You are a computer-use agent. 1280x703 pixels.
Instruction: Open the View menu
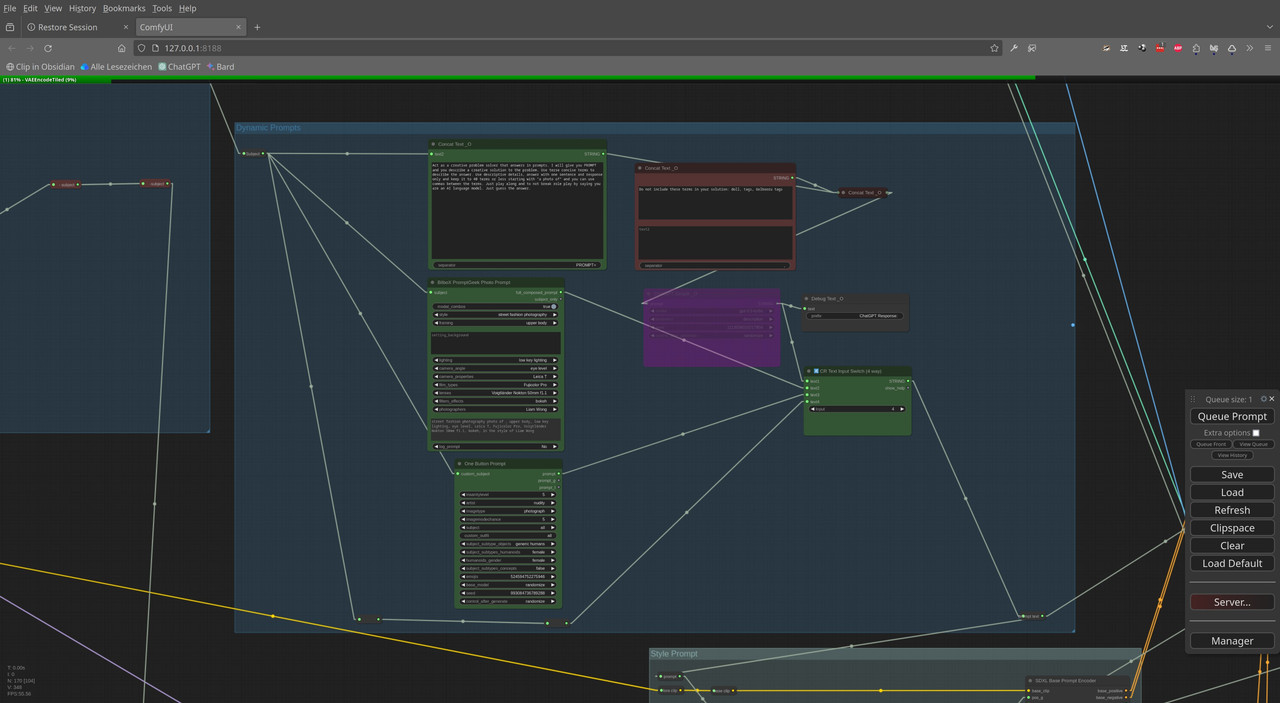pyautogui.click(x=53, y=8)
